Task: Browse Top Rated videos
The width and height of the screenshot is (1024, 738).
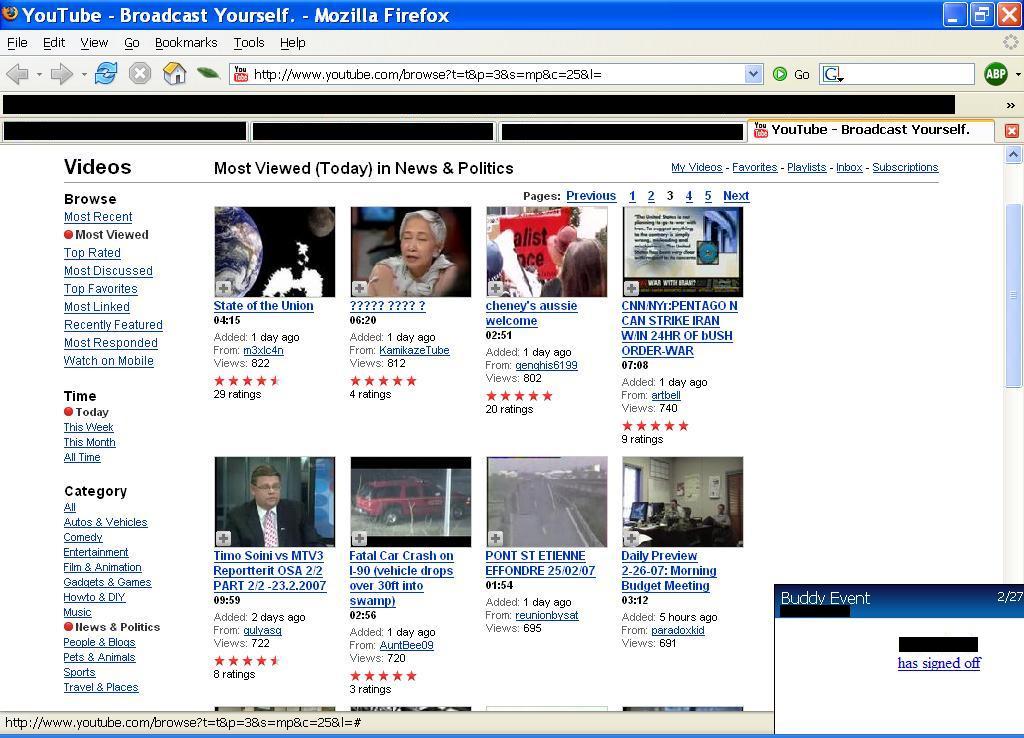Action: point(92,253)
